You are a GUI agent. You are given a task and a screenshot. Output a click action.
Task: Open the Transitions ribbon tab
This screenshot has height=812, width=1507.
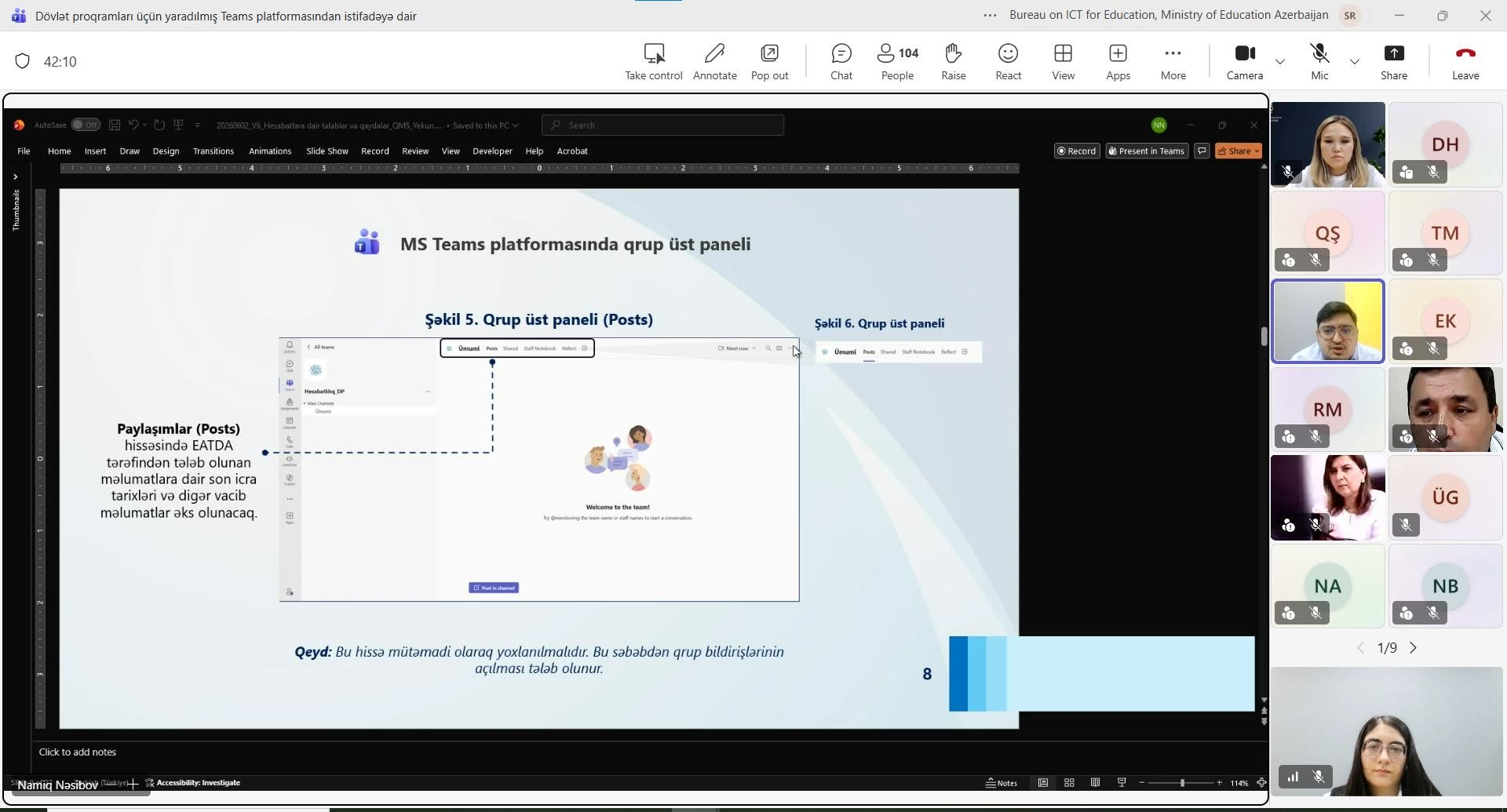click(213, 151)
